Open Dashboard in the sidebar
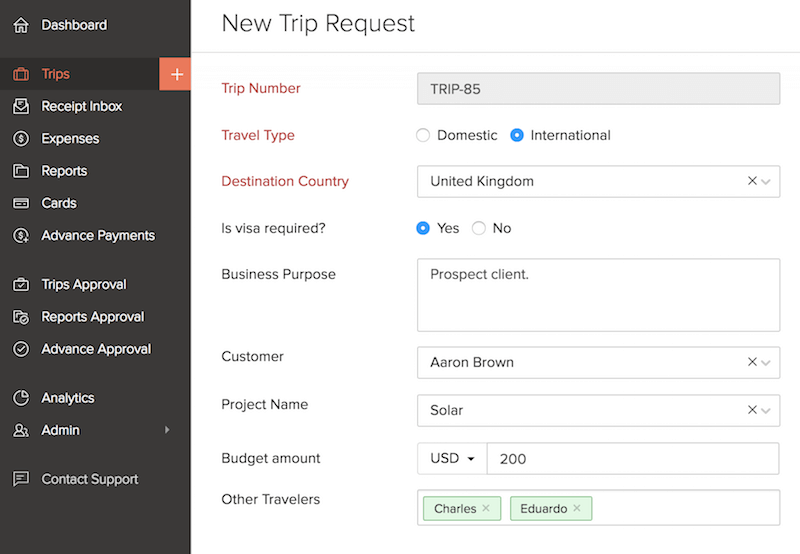Screen dimensions: 800x554 tap(74, 25)
